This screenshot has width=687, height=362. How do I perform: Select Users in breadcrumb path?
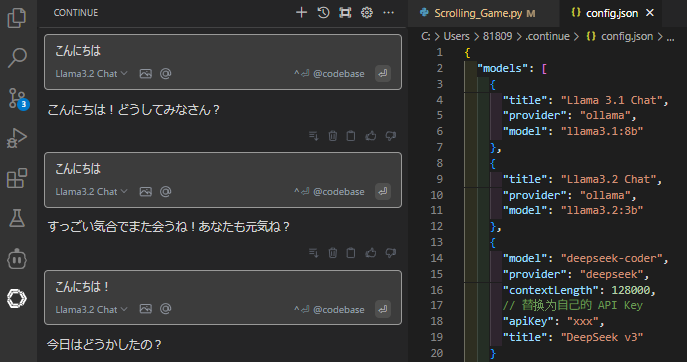pos(456,36)
